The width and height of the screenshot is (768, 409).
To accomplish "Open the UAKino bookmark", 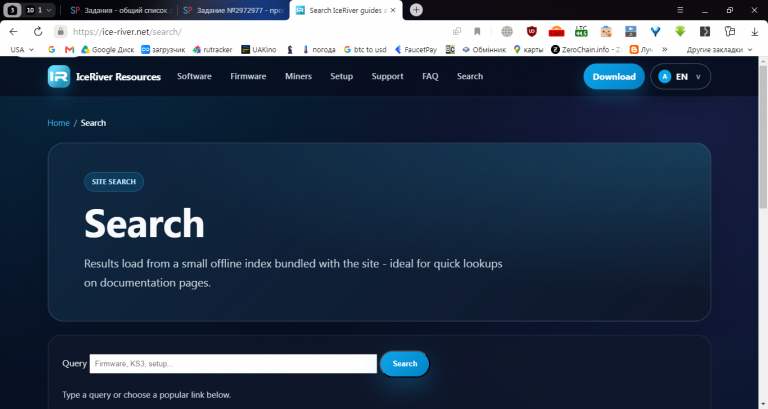I will click(259, 49).
